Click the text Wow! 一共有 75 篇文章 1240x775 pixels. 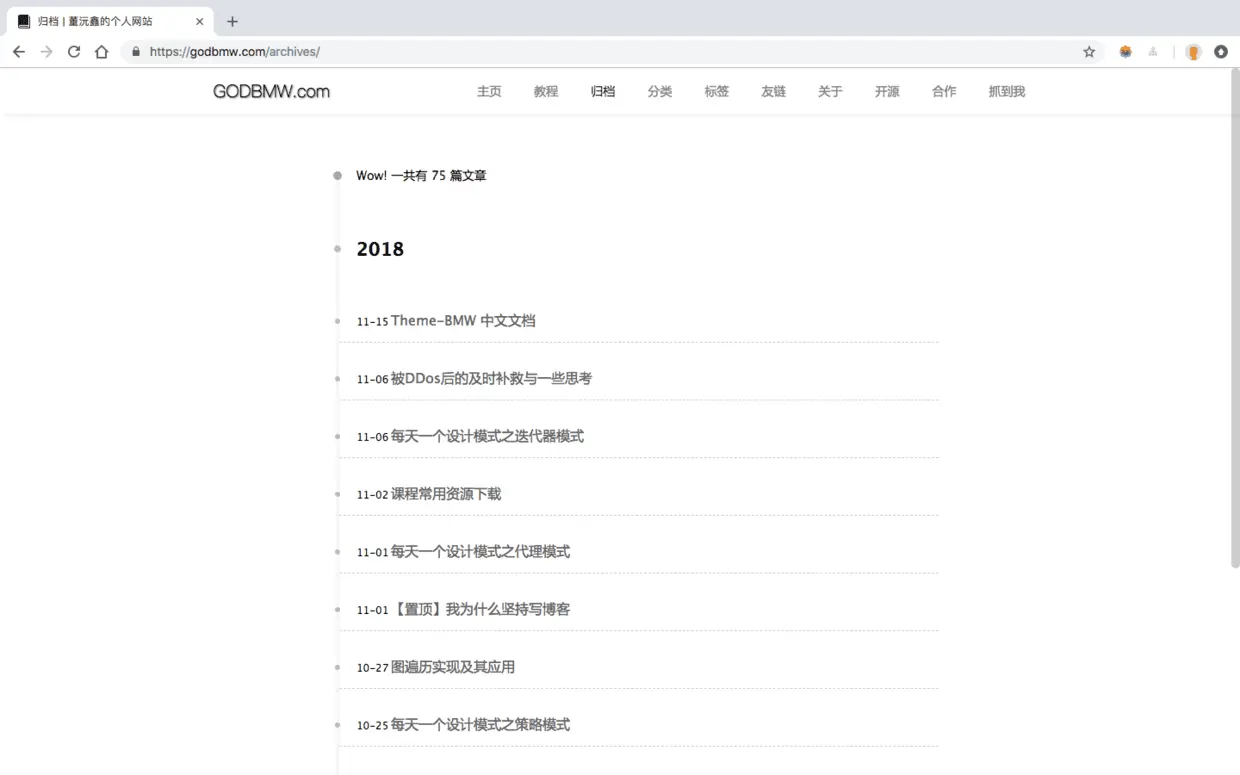pyautogui.click(x=421, y=175)
